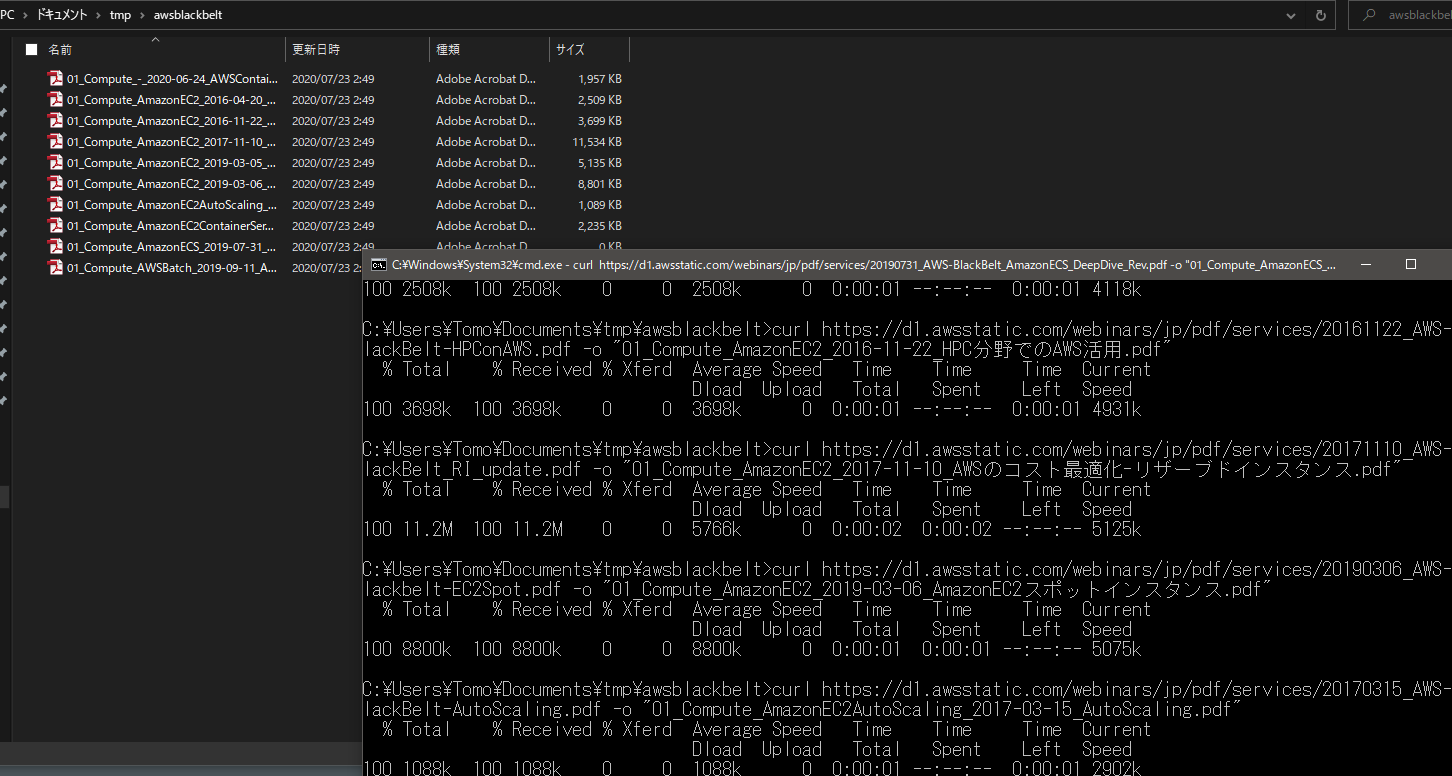Expand the chevron after tmp in breadcrumb
Viewport: 1452px width, 776px height.
pos(142,15)
